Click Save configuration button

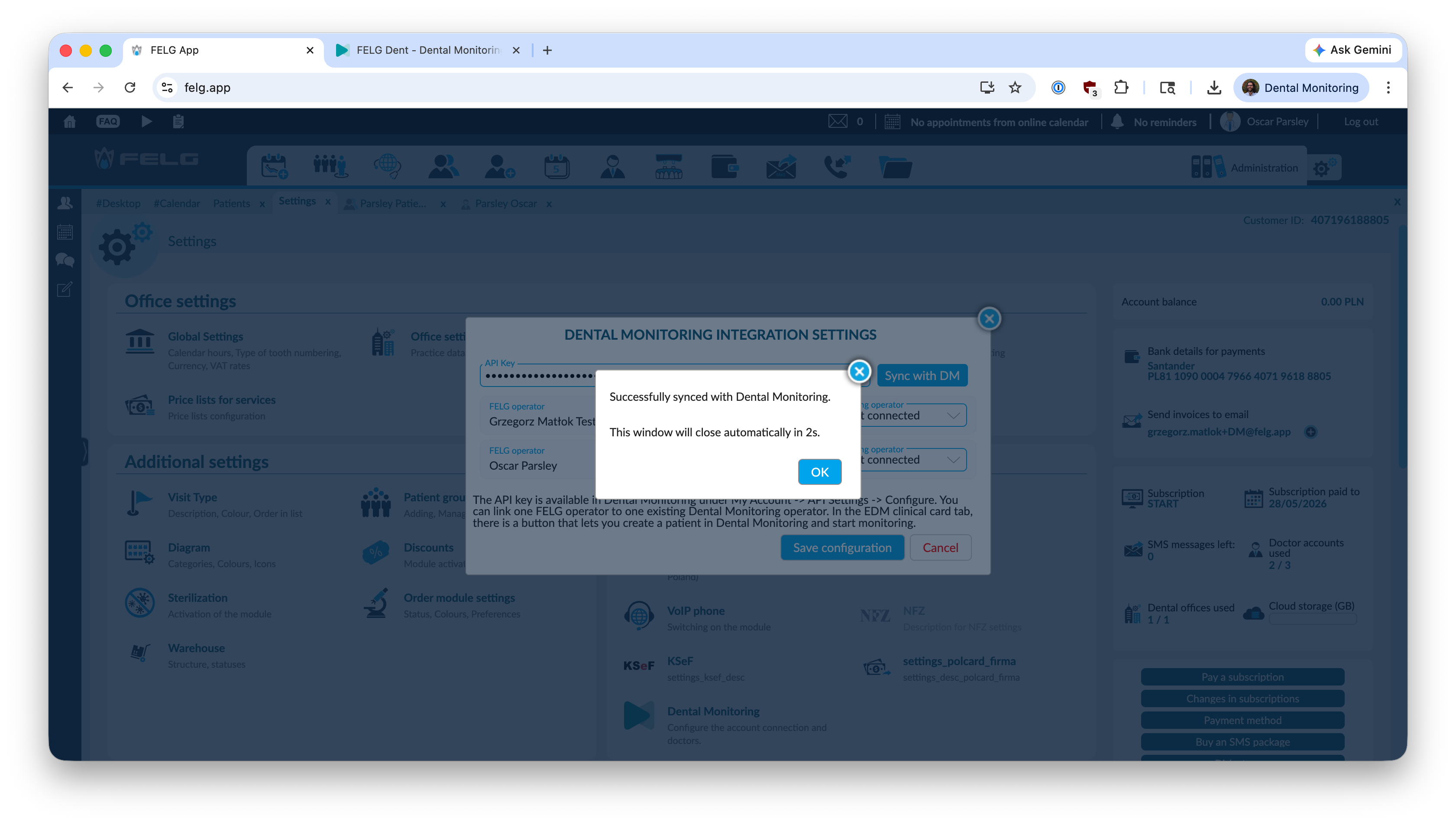coord(841,547)
